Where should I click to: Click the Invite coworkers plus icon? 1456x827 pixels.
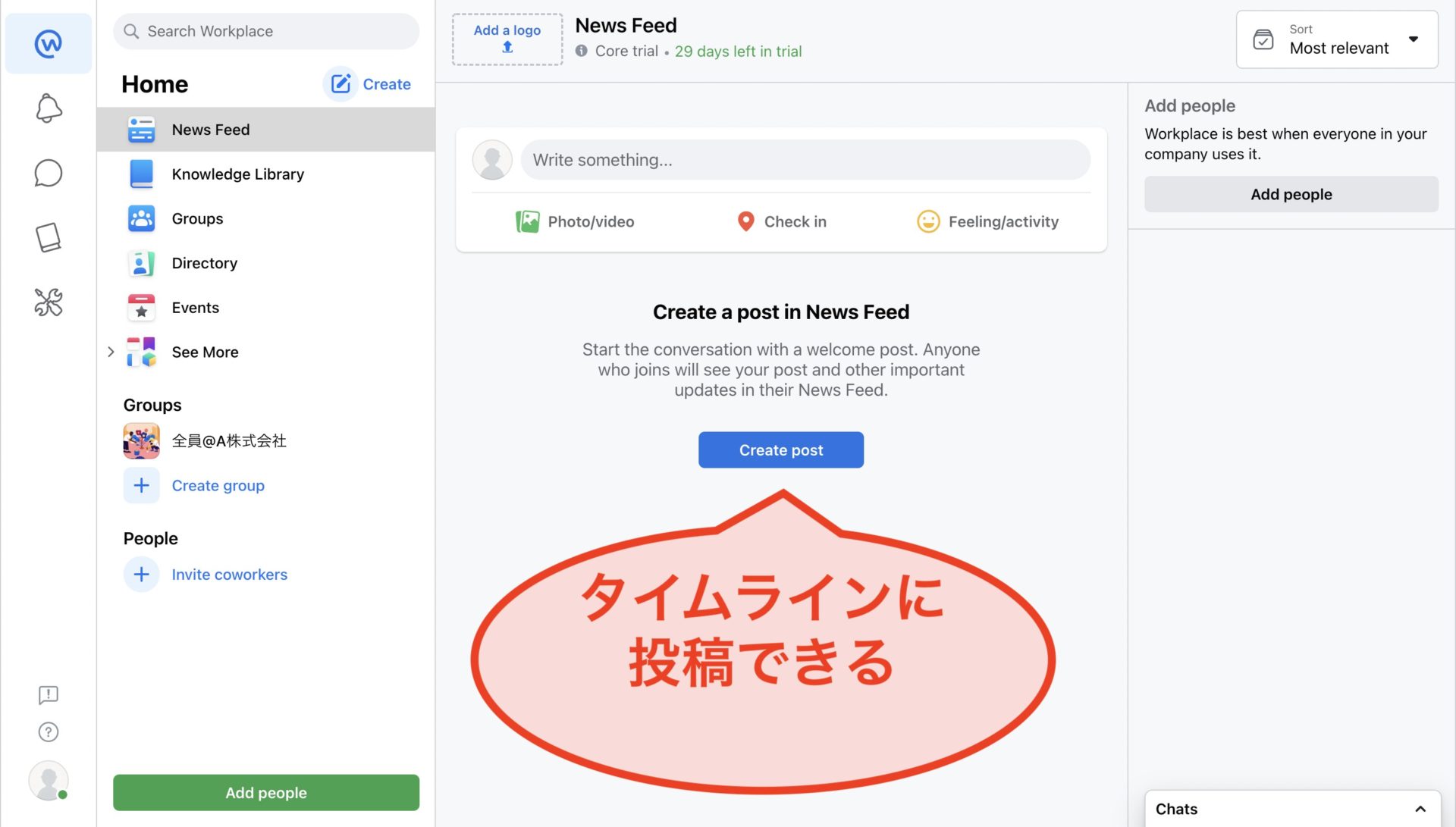click(141, 575)
